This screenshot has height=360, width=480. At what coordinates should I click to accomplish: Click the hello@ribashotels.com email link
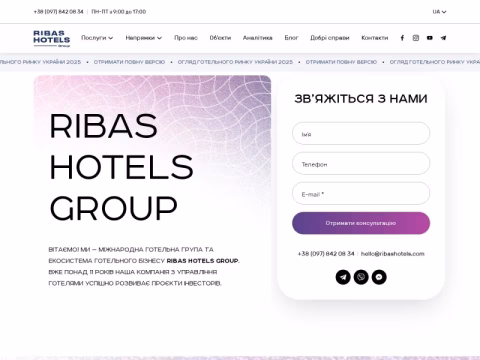tap(393, 254)
